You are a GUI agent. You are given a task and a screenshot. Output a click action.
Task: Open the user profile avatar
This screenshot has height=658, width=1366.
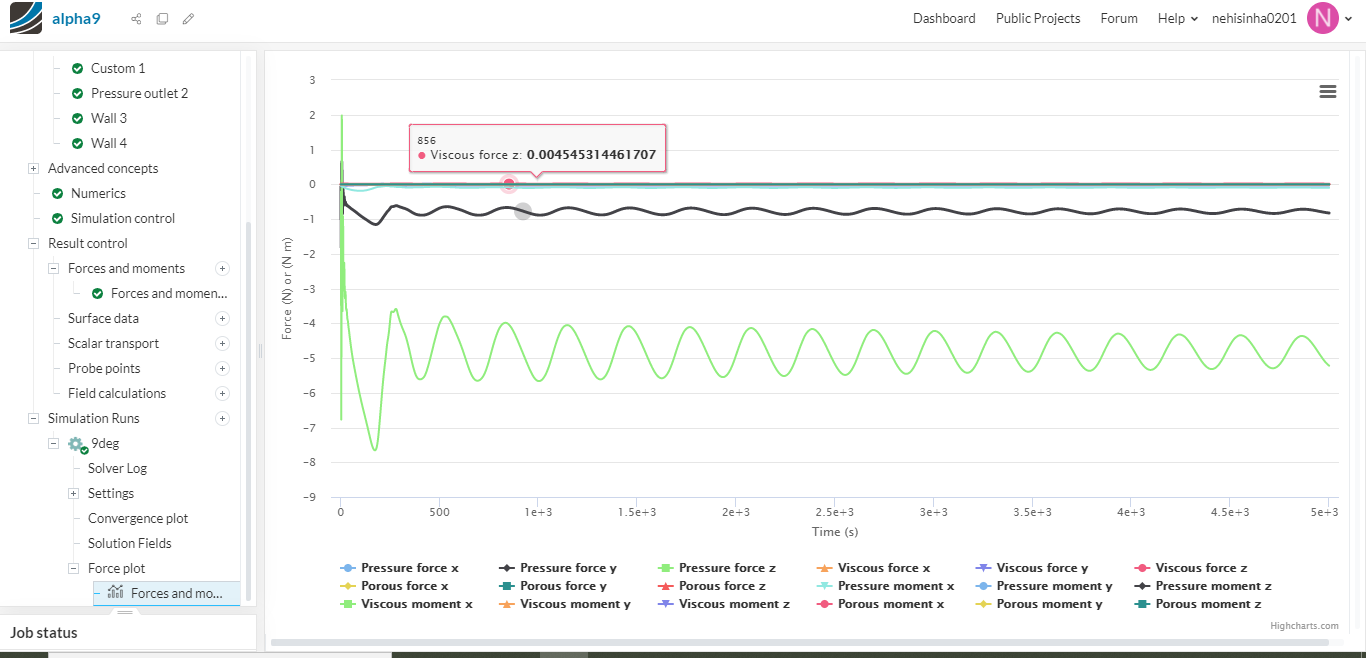coord(1322,18)
